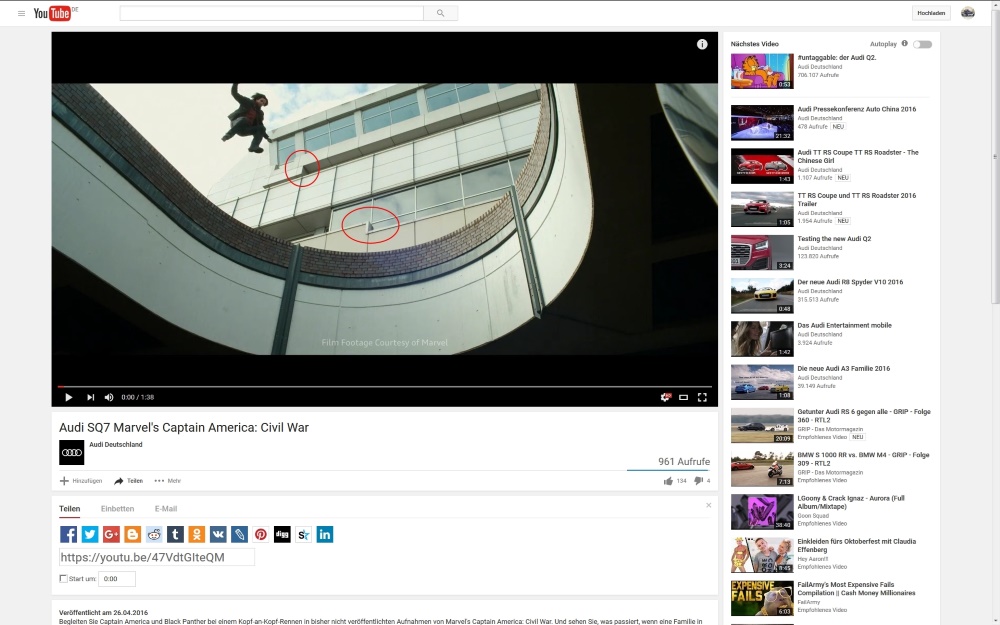Screen dimensions: 1000x625
Task: Select the youtu.be share URL field
Action: (x=157, y=557)
